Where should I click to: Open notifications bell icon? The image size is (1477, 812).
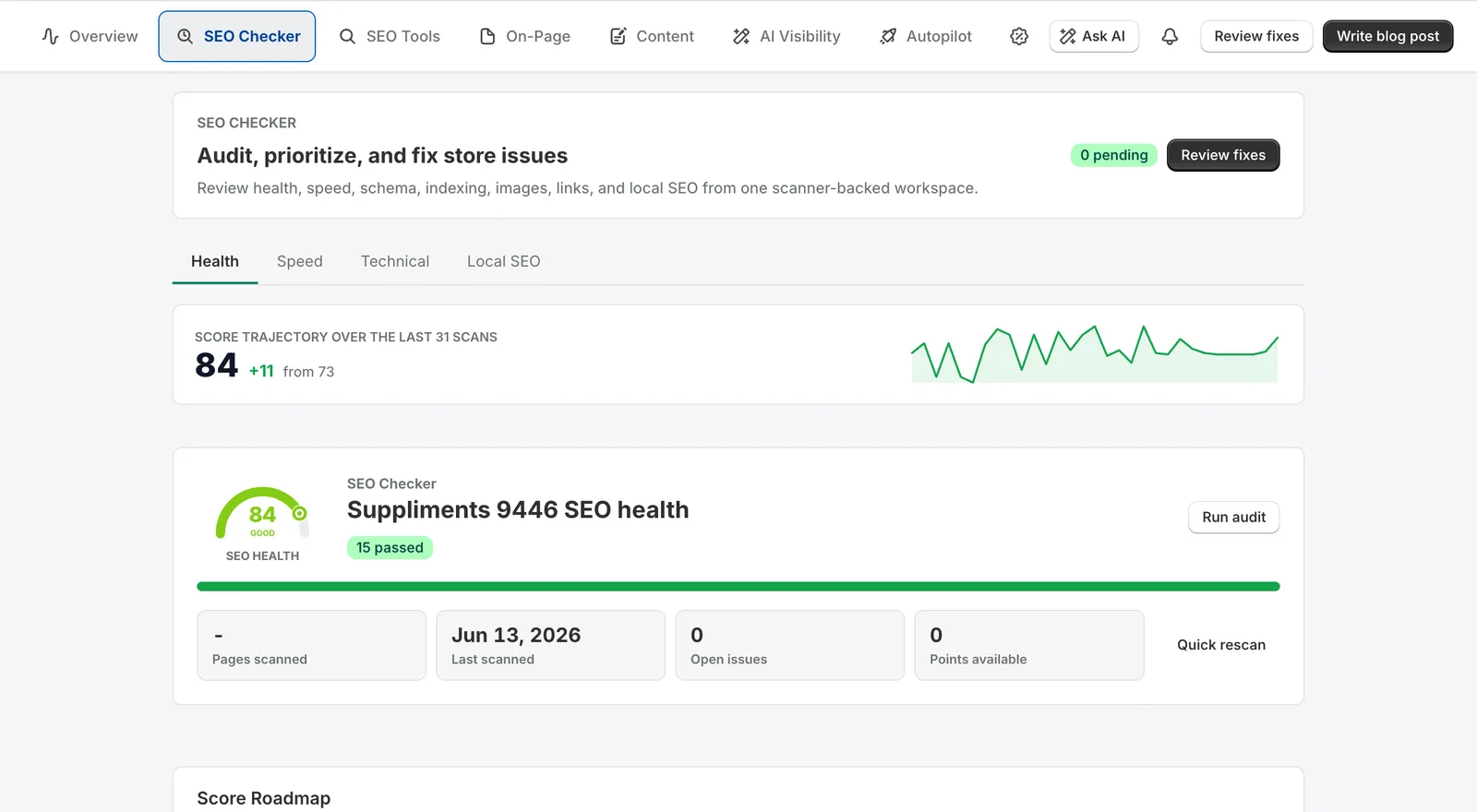tap(1170, 36)
